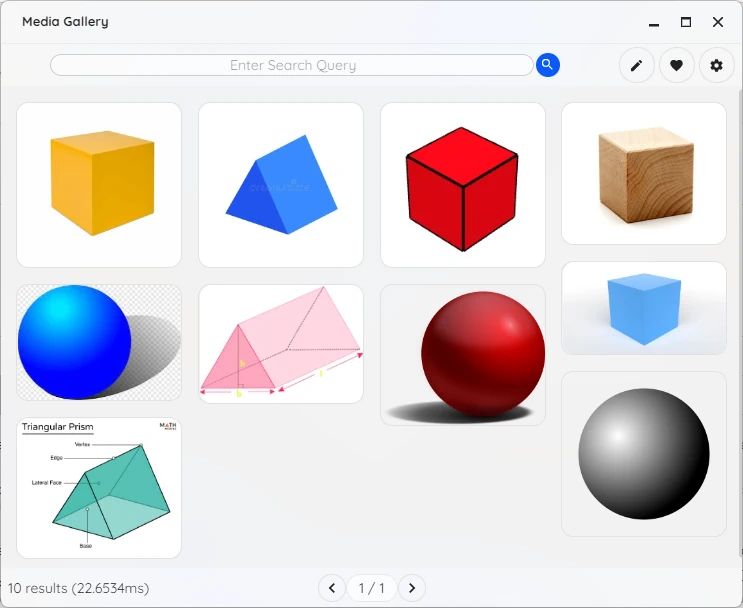Minimize the Media Gallery window
Viewport: 743px width, 608px height.
654,22
